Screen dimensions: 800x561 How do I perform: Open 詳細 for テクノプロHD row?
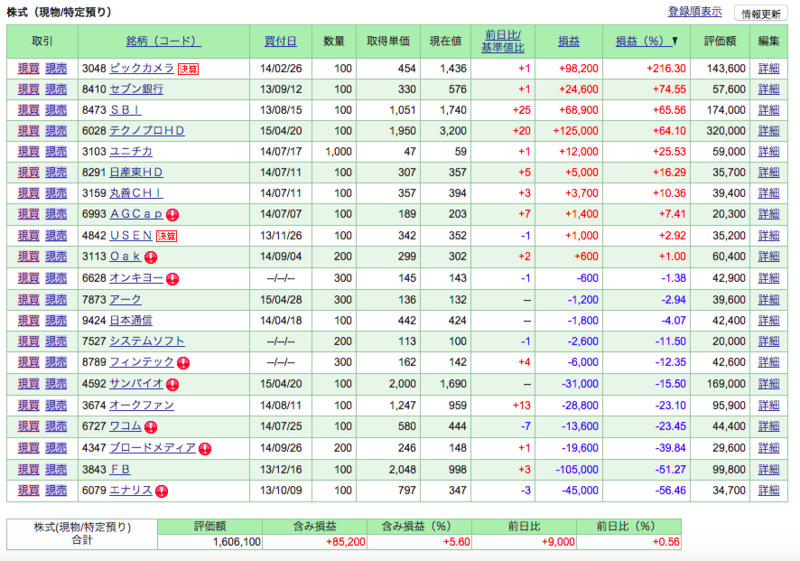coord(768,131)
